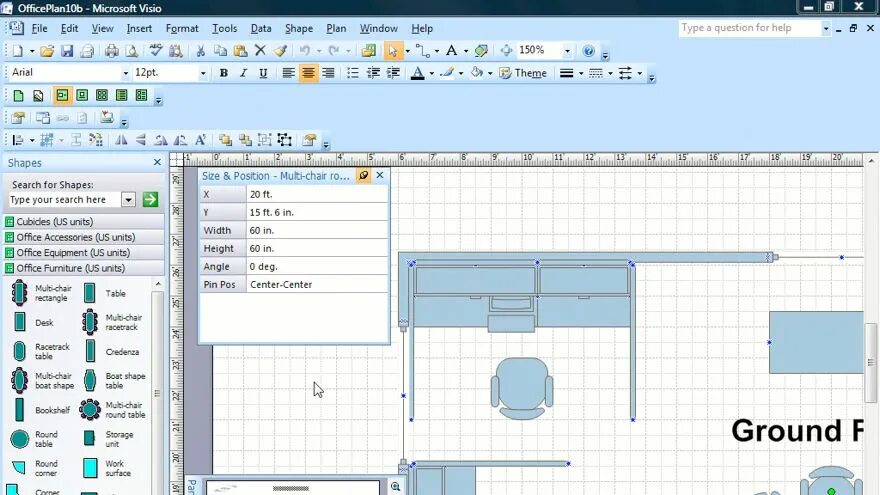Screen dimensions: 880x495
Task: Open the Window menu
Action: pyautogui.click(x=379, y=29)
